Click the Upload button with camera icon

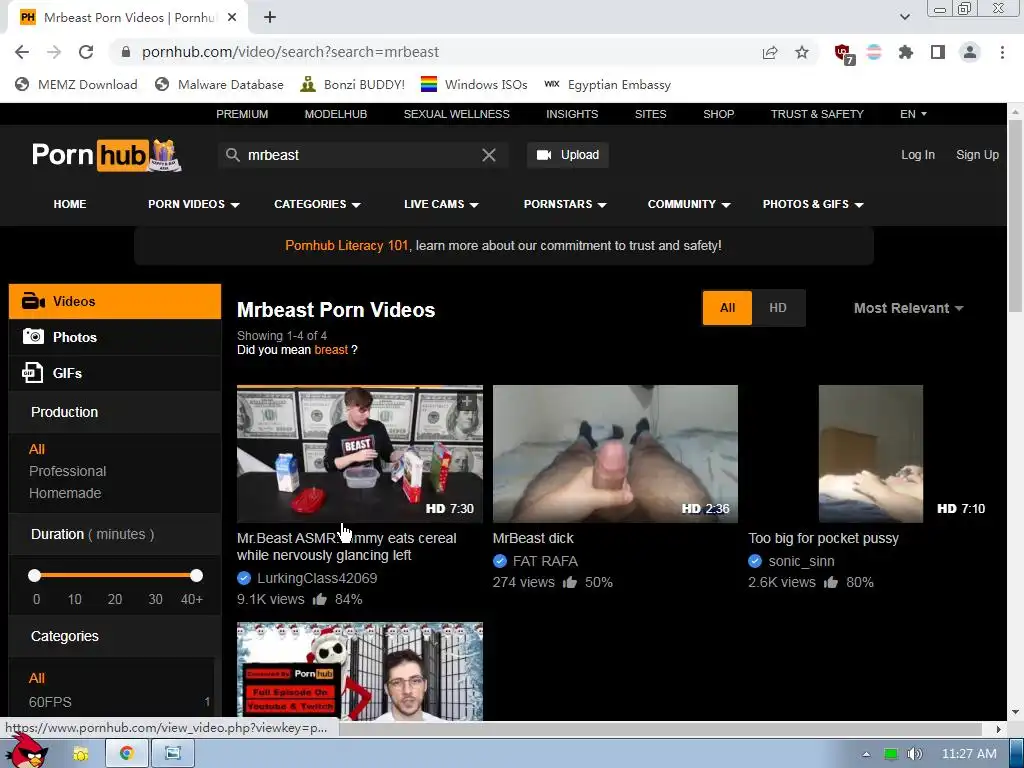tap(568, 155)
